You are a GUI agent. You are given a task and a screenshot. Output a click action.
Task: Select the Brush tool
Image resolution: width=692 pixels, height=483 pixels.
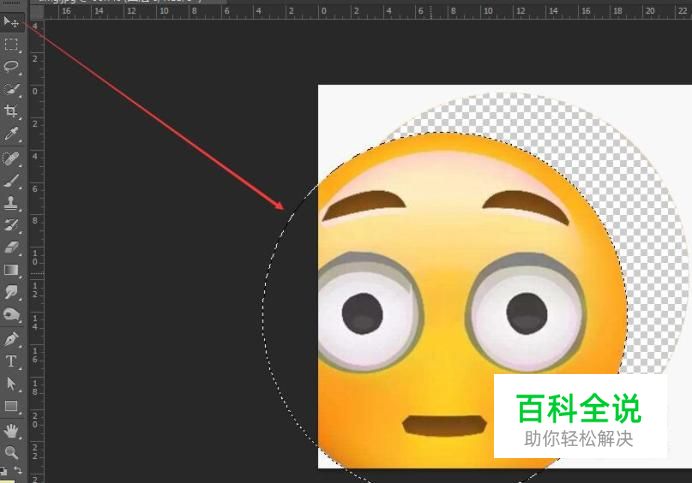pyautogui.click(x=11, y=181)
